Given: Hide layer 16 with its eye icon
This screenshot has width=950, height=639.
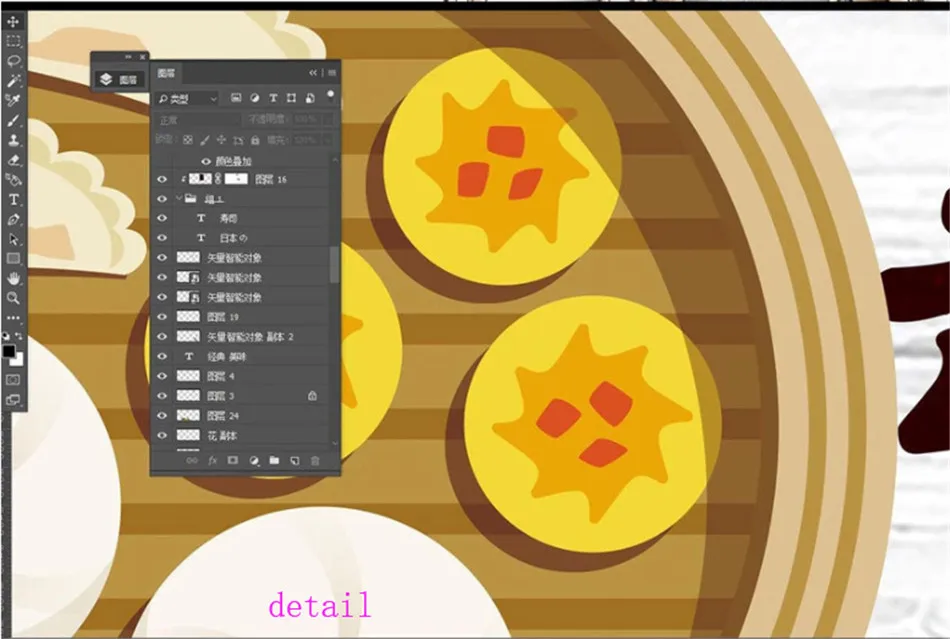Looking at the screenshot, I should pos(162,179).
